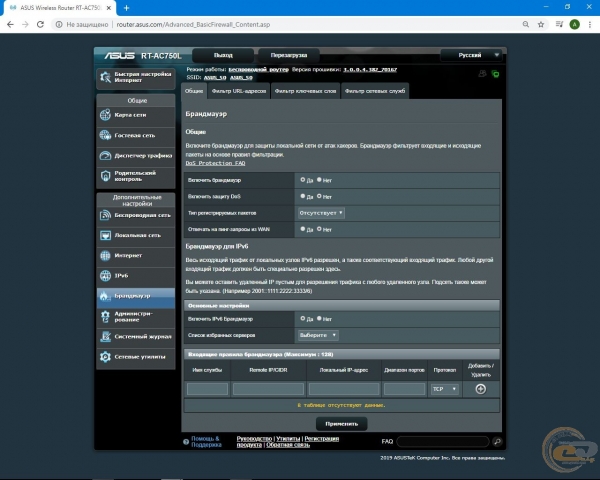600x480 pixels.
Task: Open Тип регистрируемых пакетов dropdown
Action: coord(320,213)
